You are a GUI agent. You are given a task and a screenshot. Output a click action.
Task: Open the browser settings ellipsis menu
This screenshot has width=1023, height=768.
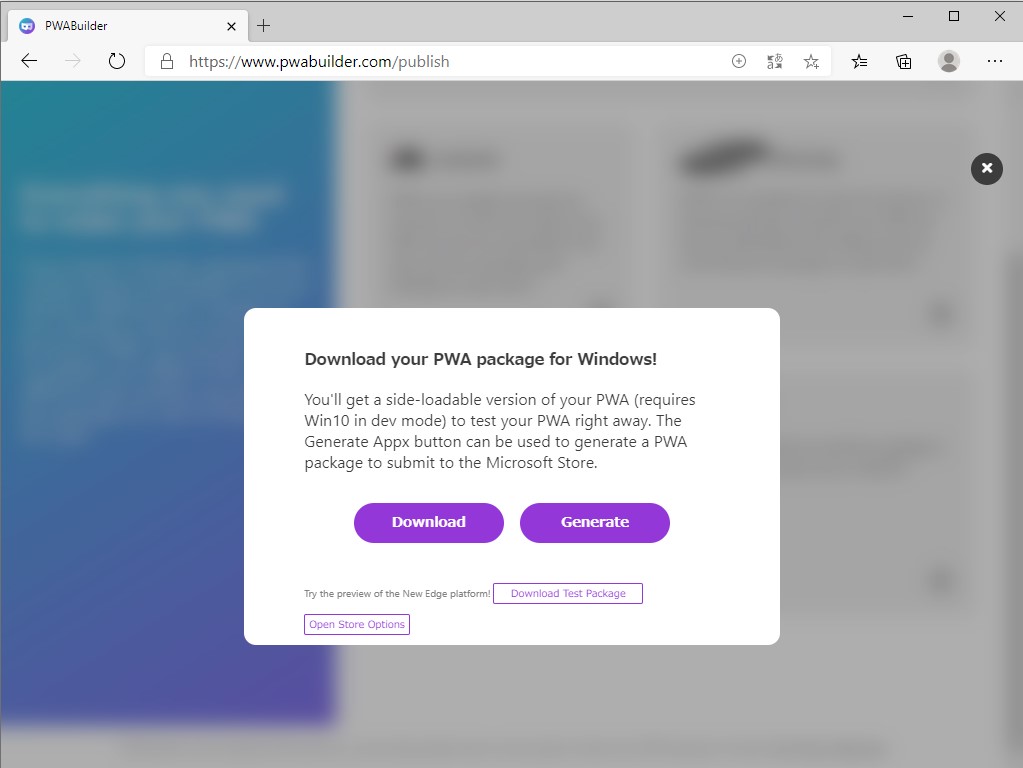pyautogui.click(x=995, y=61)
